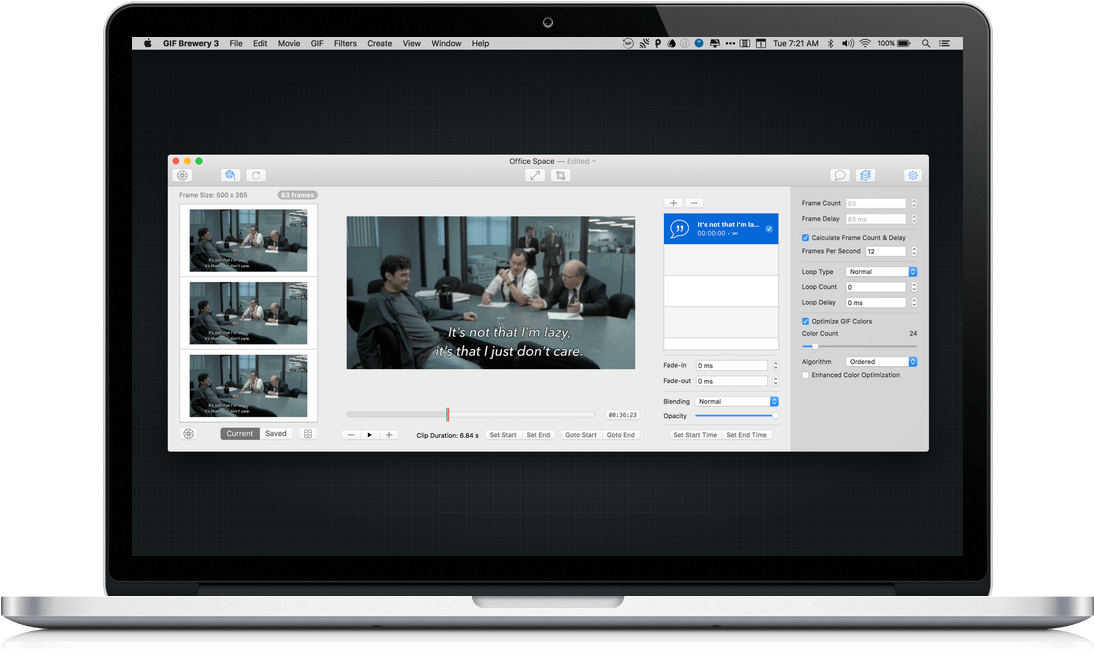1094x654 pixels.
Task: Open the Blending mode dropdown
Action: click(737, 401)
